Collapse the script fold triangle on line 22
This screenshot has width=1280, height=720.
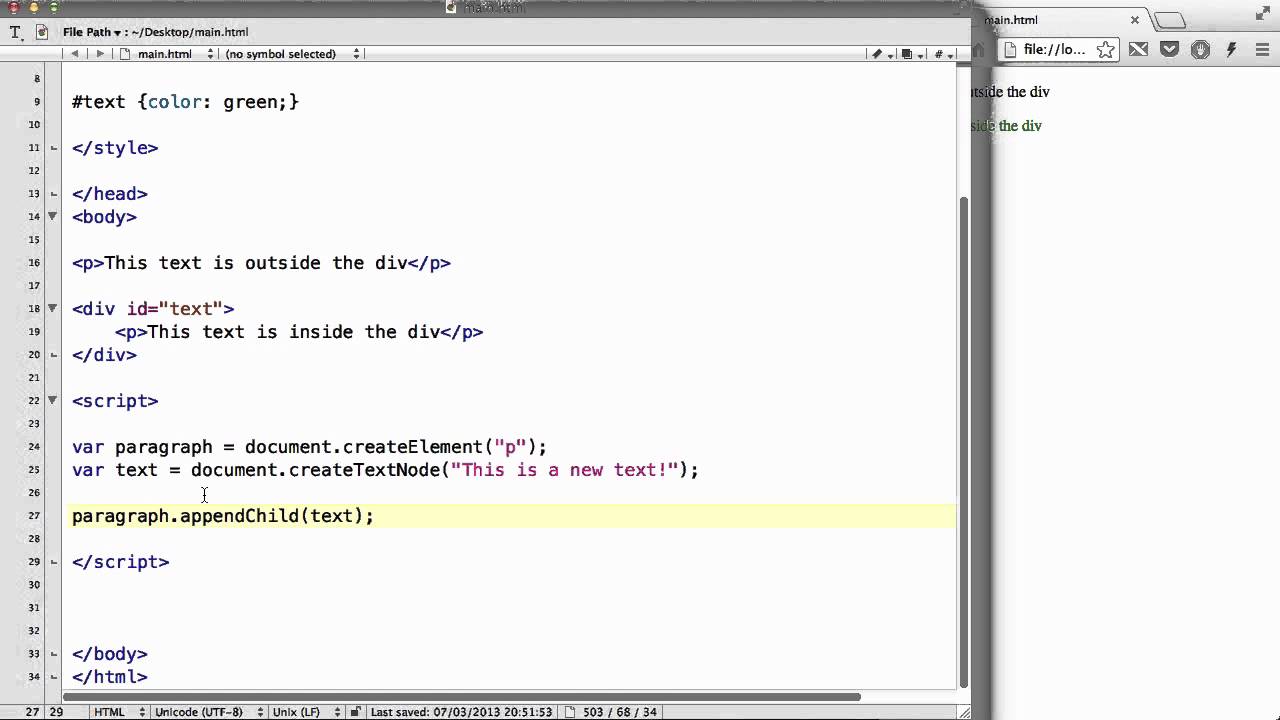(53, 400)
